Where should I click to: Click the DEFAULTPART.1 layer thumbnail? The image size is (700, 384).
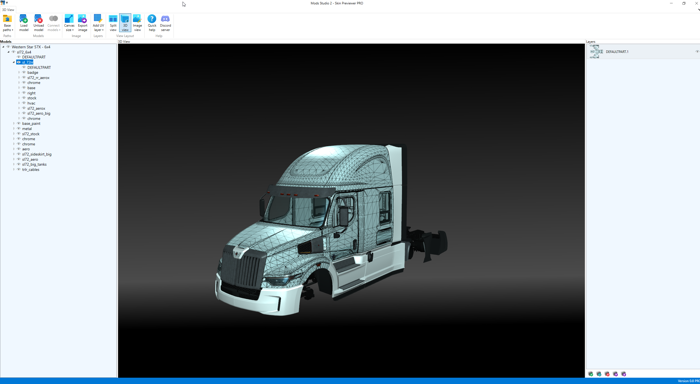tap(596, 52)
